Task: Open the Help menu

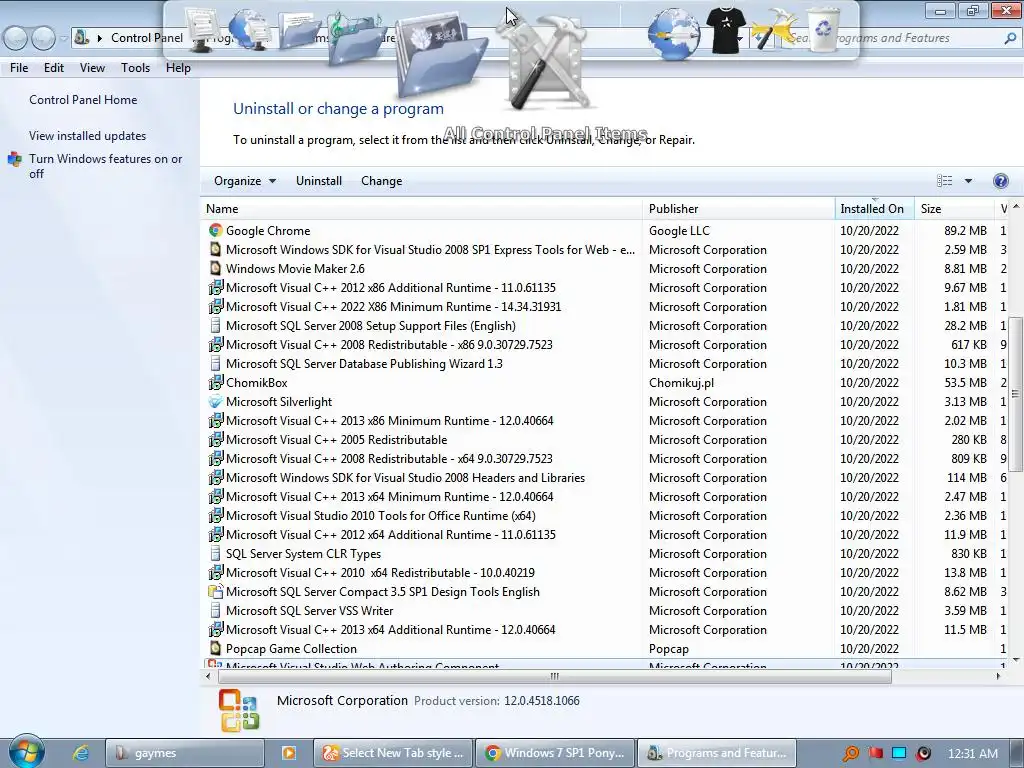Action: tap(178, 68)
